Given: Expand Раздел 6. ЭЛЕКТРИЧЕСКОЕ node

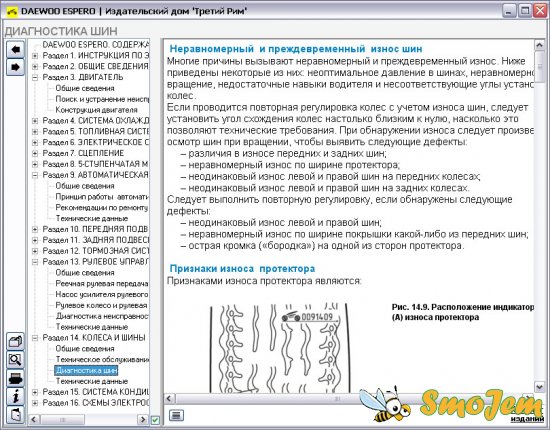Looking at the screenshot, I should [35, 143].
